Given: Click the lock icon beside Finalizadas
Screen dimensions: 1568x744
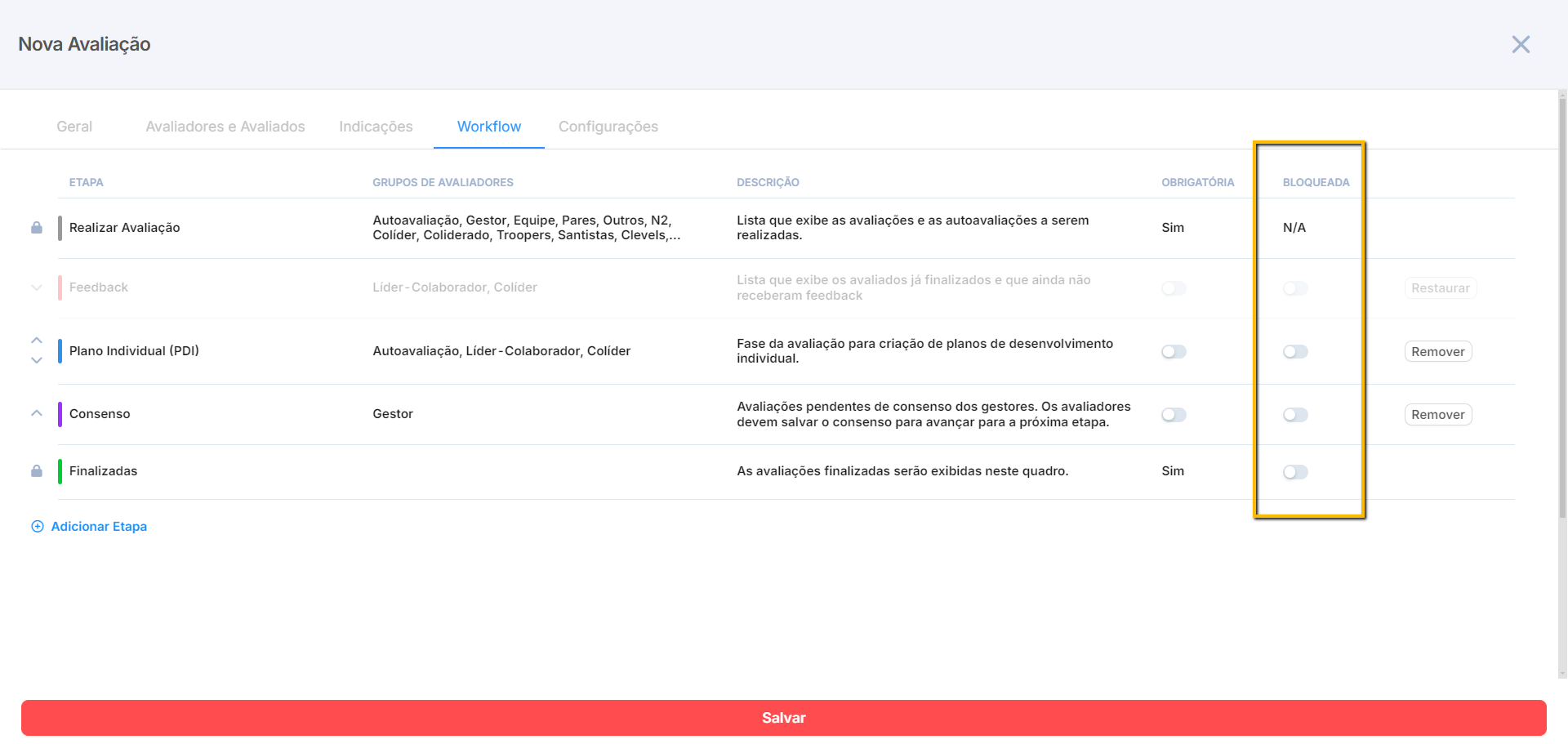Looking at the screenshot, I should (37, 471).
